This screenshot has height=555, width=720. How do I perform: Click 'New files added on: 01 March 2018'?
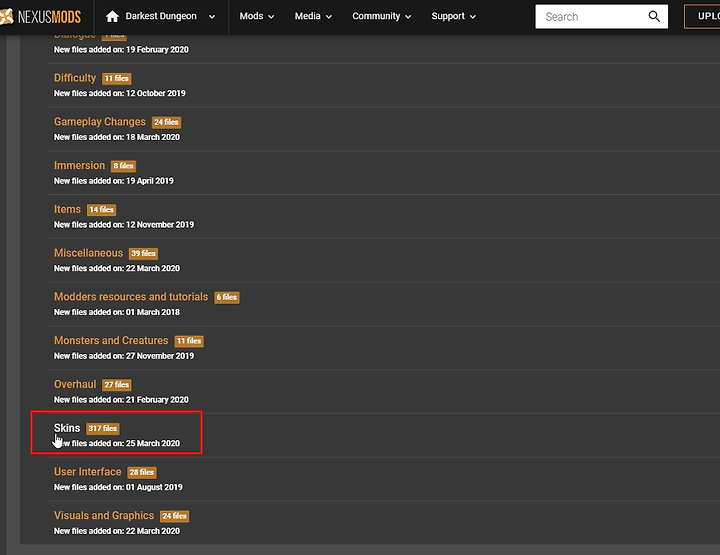pyautogui.click(x=117, y=312)
